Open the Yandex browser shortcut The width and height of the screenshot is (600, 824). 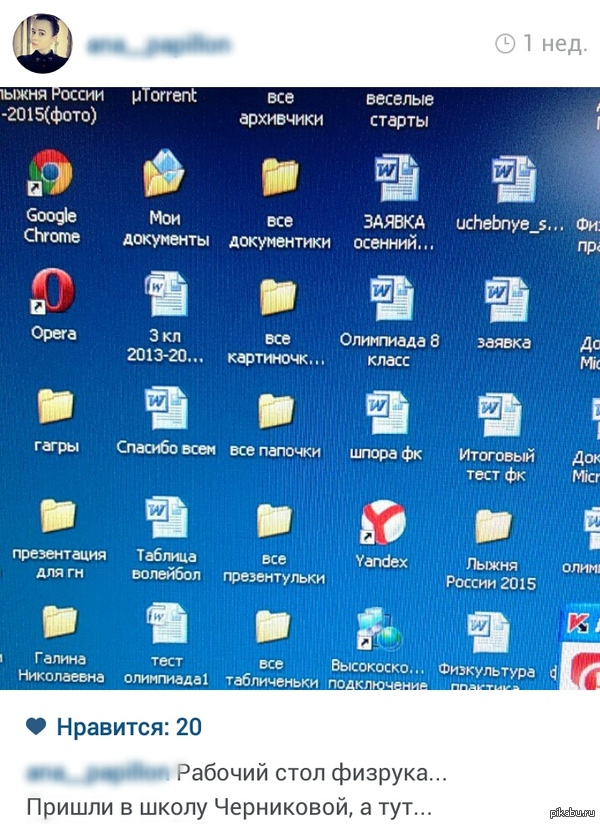coord(382,522)
